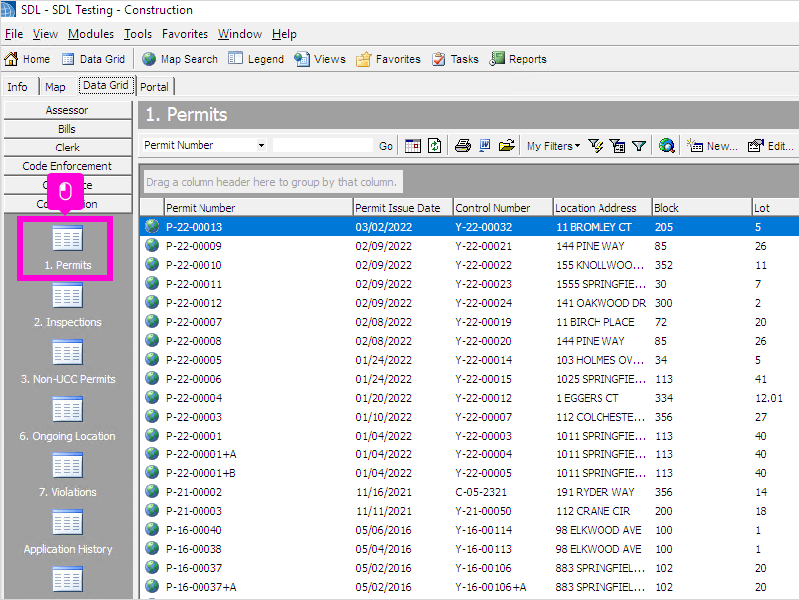Open Data Grid from the top toolbar

(93, 59)
